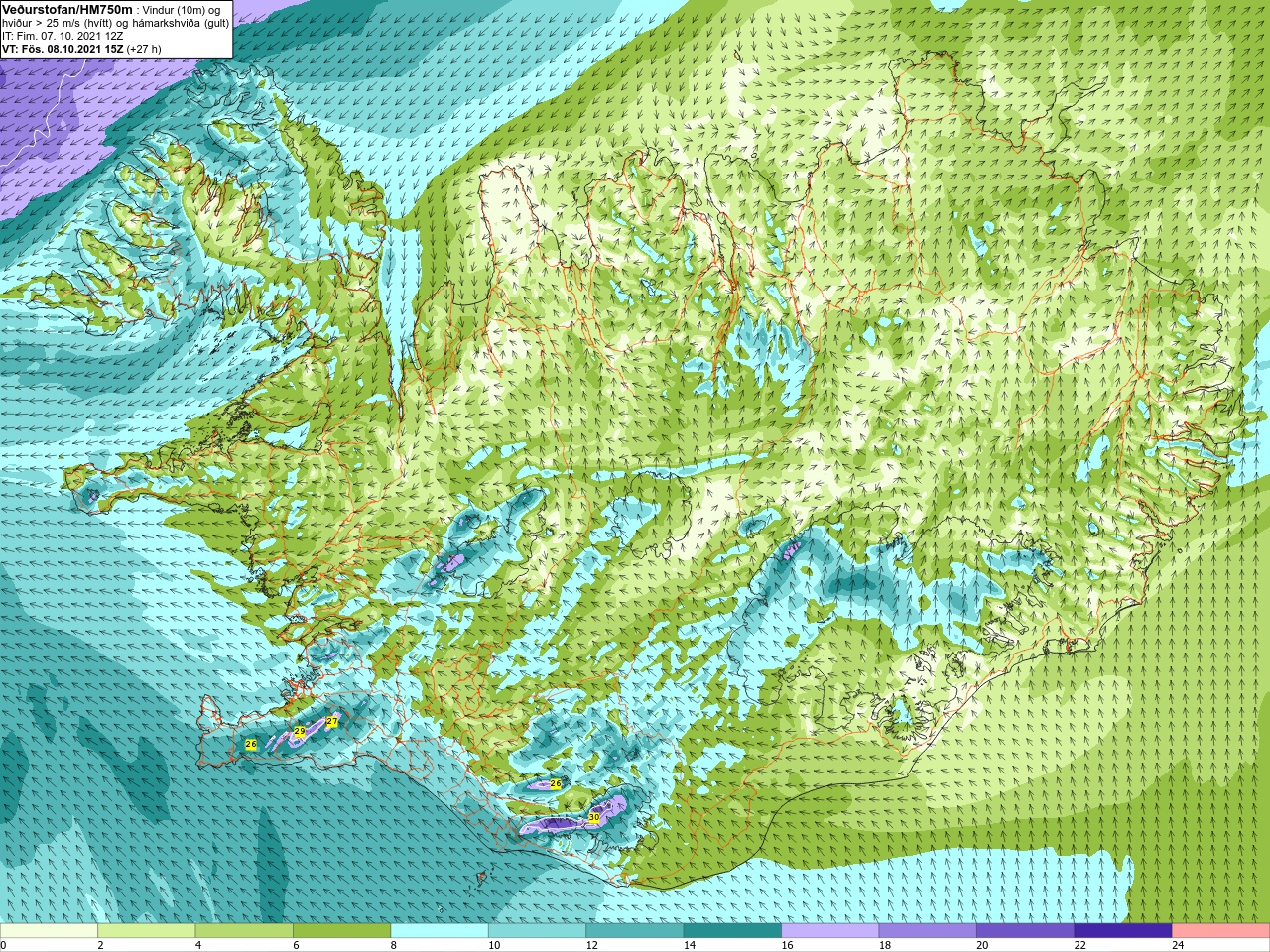Select the 4–6 m/s green legend swatch

tap(244, 931)
